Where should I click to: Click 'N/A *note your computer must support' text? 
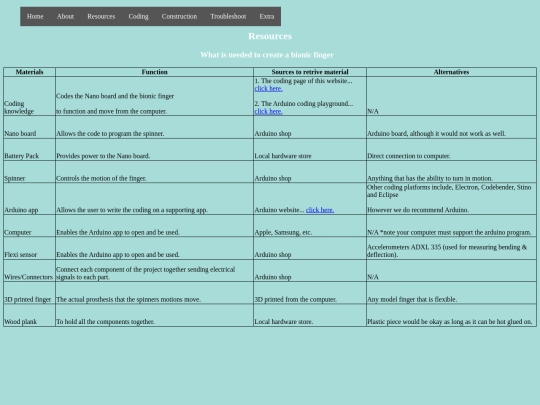[449, 232]
